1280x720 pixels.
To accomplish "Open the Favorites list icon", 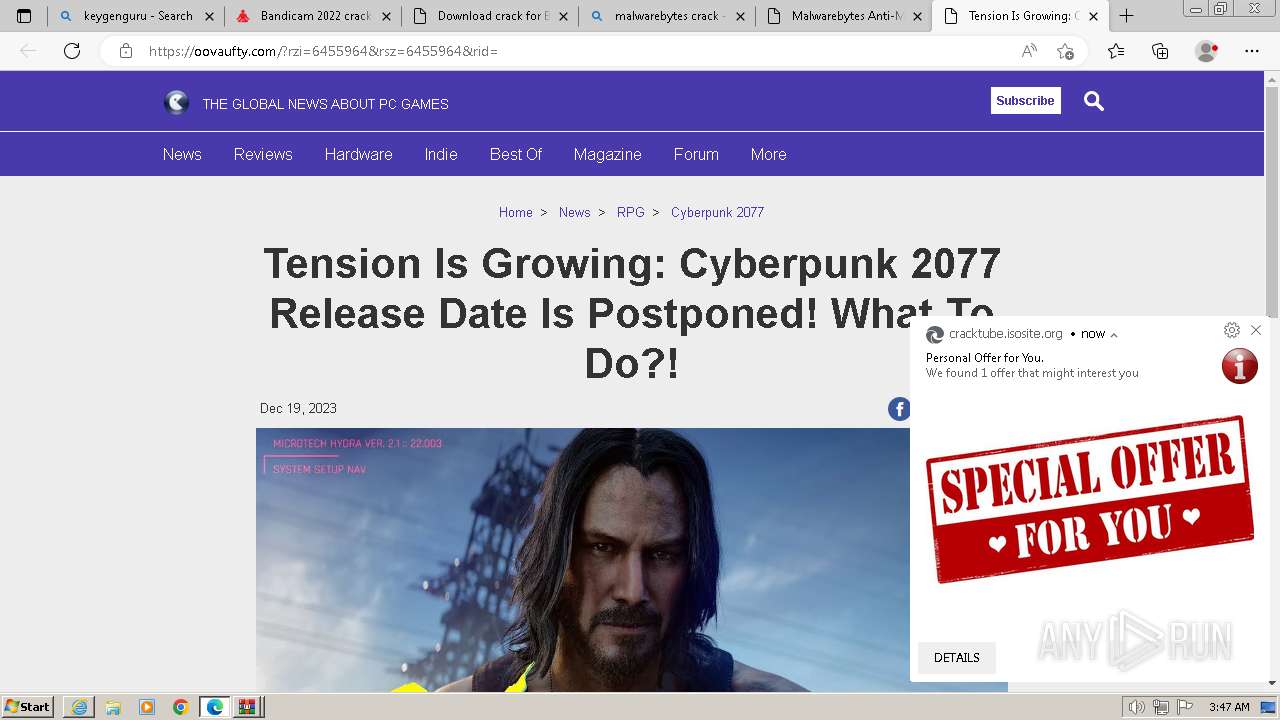I will click(x=1116, y=51).
